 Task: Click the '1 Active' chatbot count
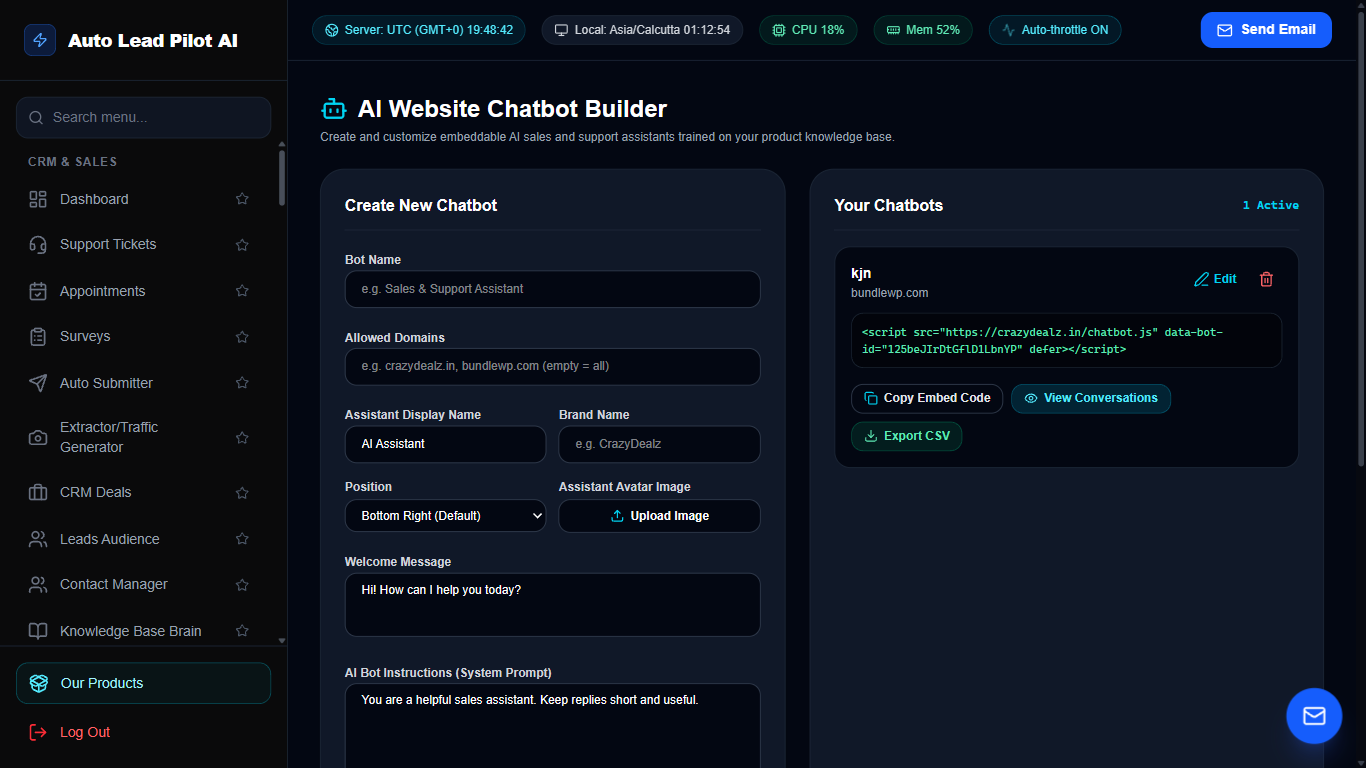click(1271, 205)
